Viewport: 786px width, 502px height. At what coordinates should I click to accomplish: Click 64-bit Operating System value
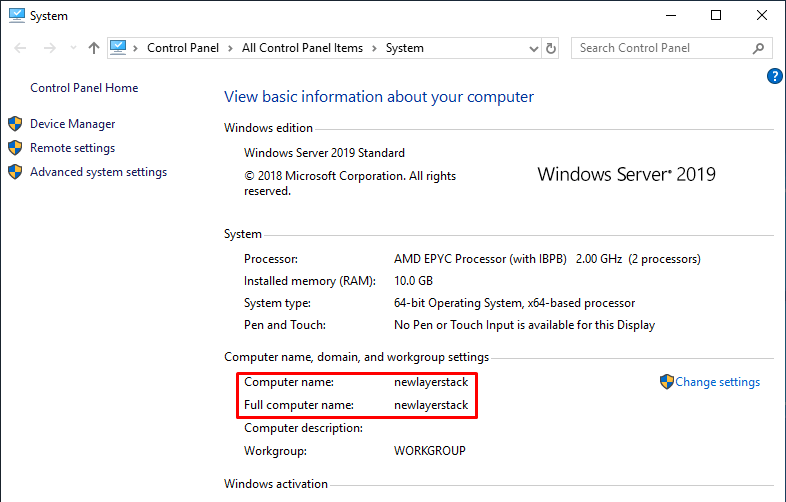coord(514,303)
